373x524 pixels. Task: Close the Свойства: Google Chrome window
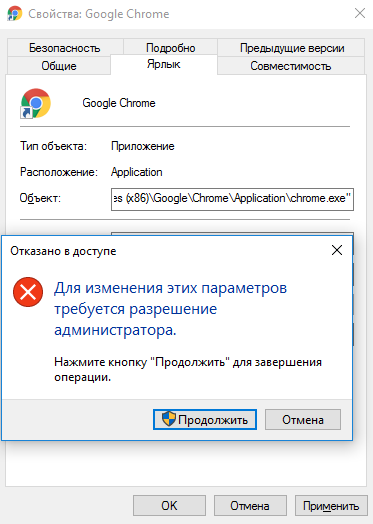coord(360,13)
